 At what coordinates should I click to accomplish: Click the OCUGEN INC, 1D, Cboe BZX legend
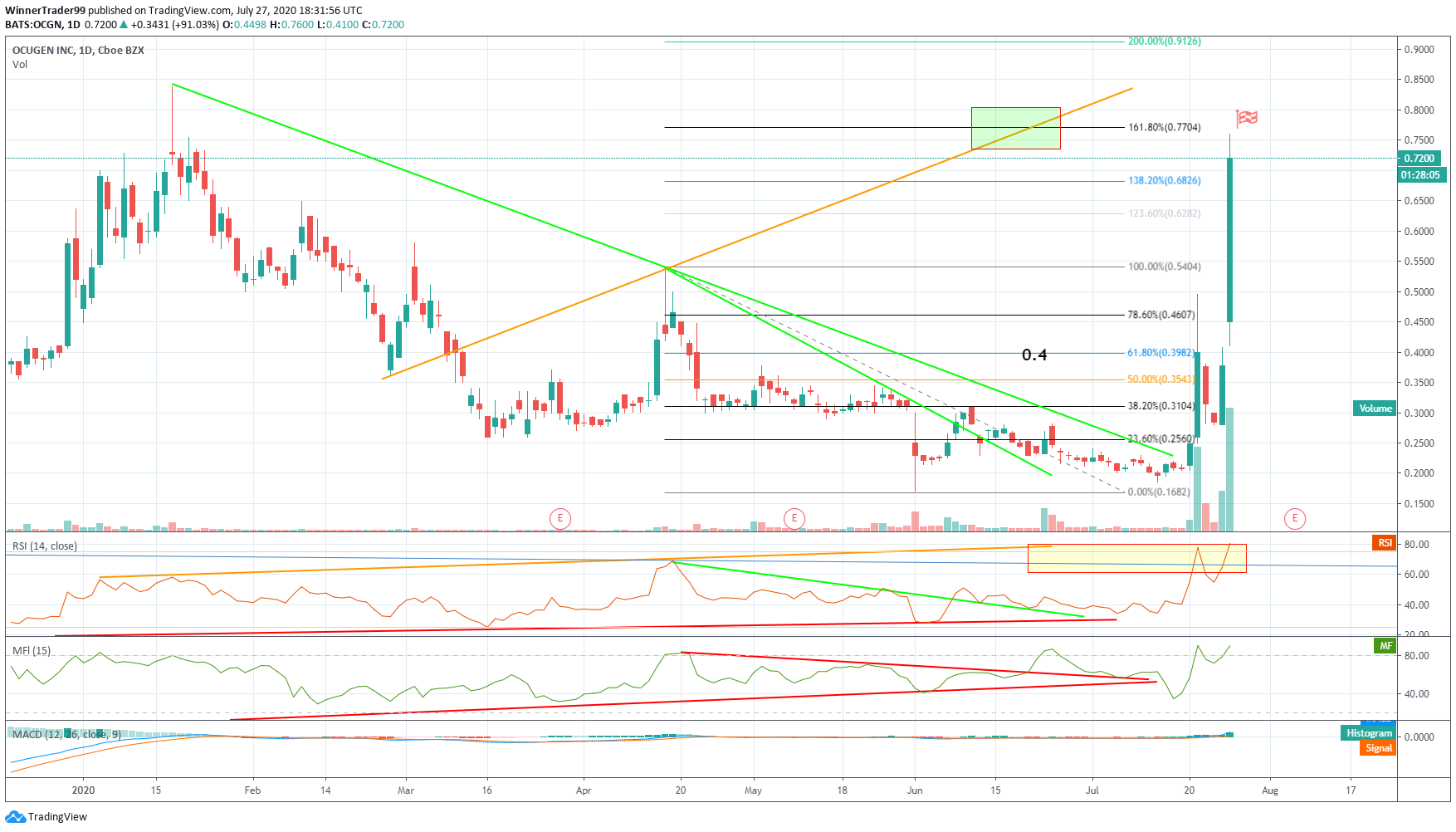78,51
